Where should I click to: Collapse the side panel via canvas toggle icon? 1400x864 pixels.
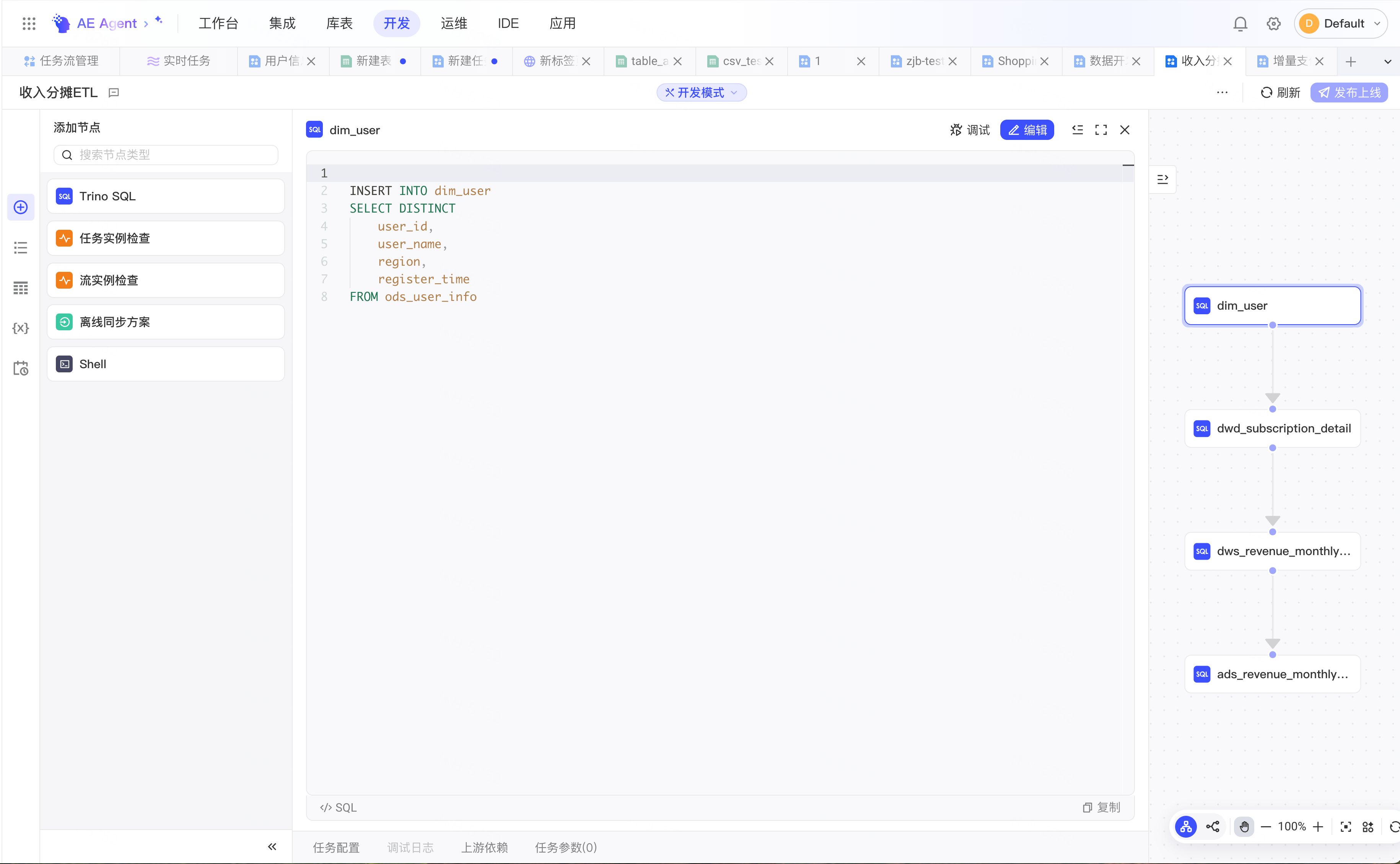[x=1162, y=179]
